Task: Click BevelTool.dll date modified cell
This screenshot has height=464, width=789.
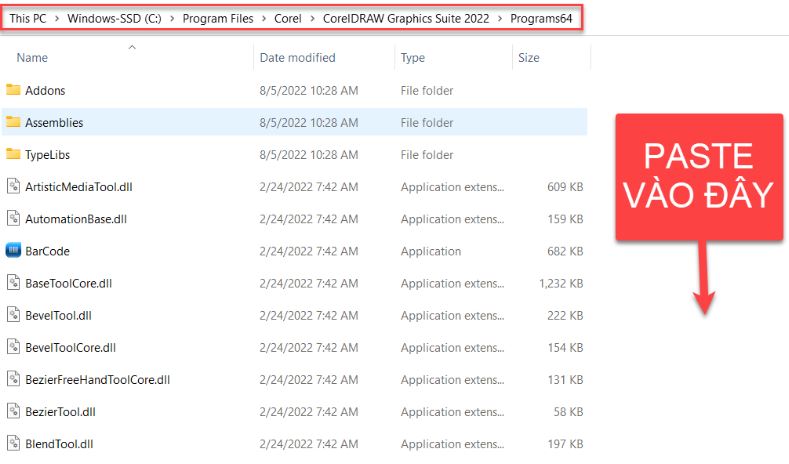Action: point(309,316)
